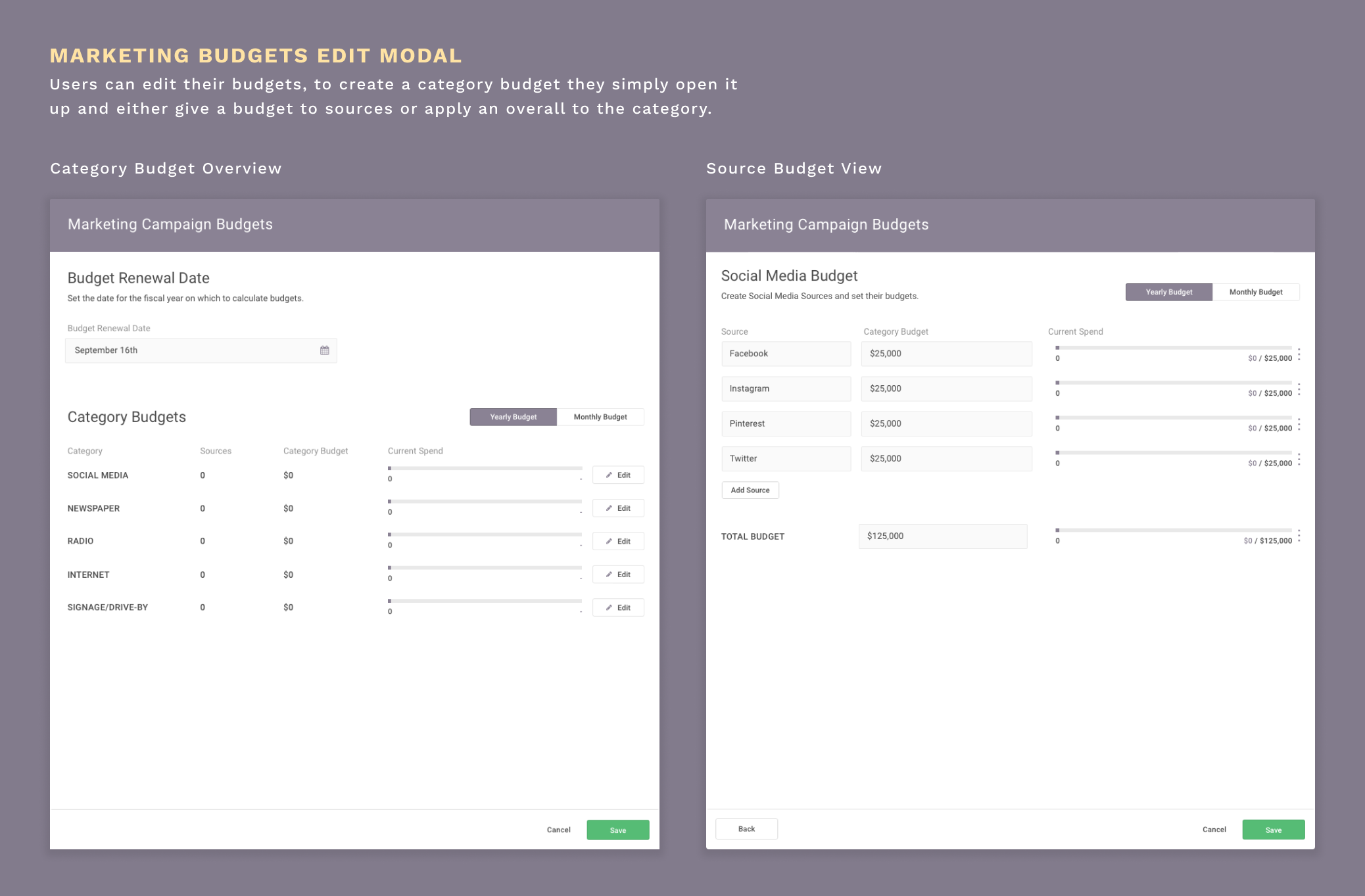Viewport: 1365px width, 896px height.
Task: Open the Pinterest row options dots
Action: (x=1299, y=424)
